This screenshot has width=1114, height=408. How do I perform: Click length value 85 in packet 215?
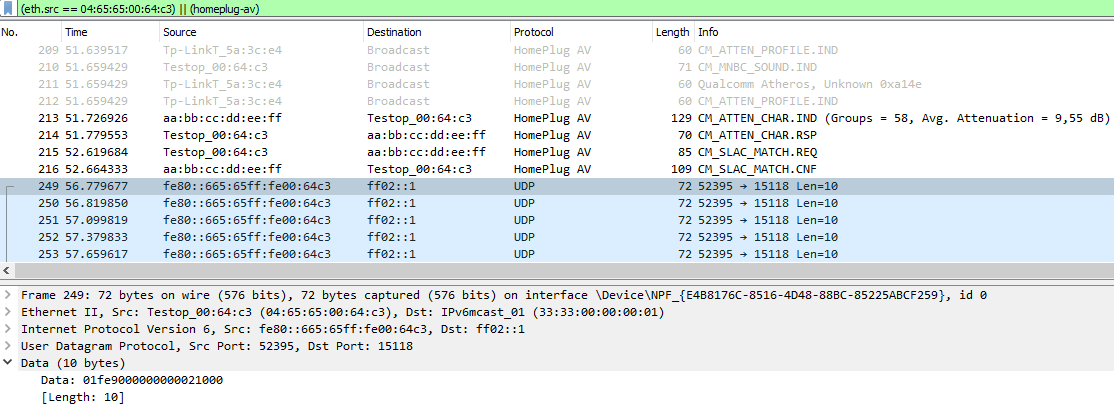[x=683, y=152]
